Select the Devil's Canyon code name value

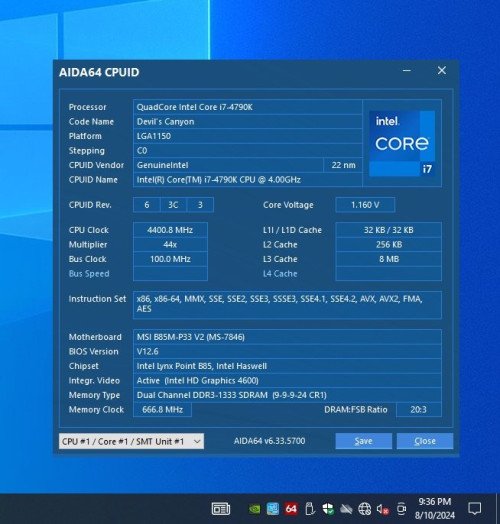pyautogui.click(x=248, y=122)
